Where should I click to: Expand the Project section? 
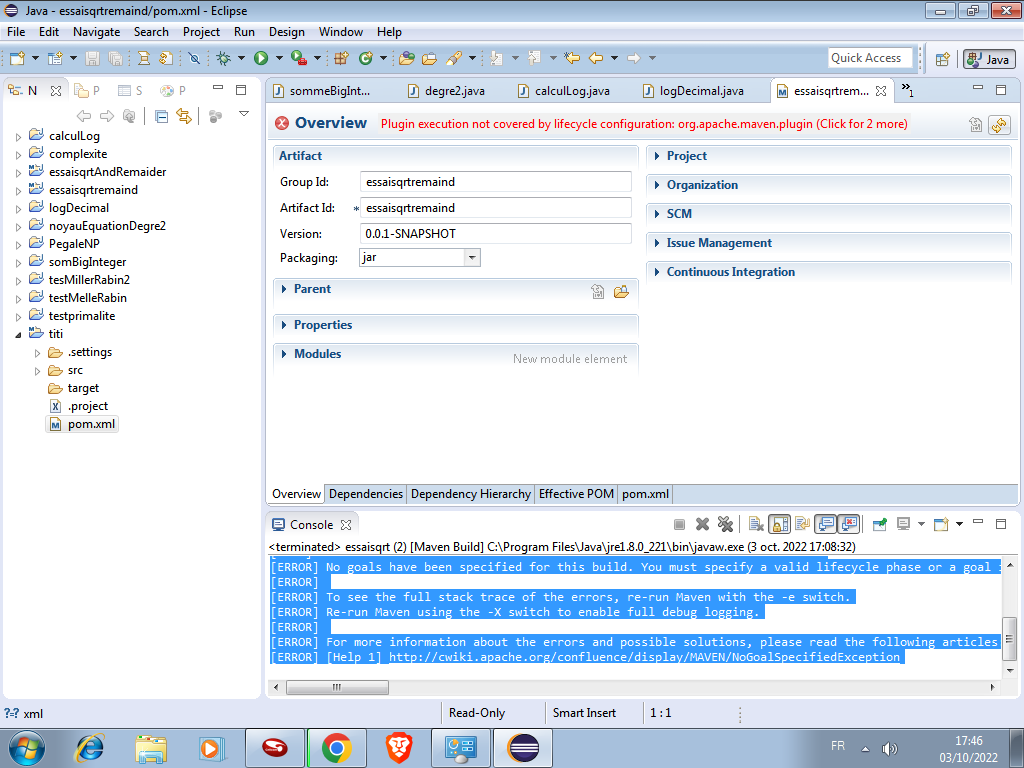(657, 155)
